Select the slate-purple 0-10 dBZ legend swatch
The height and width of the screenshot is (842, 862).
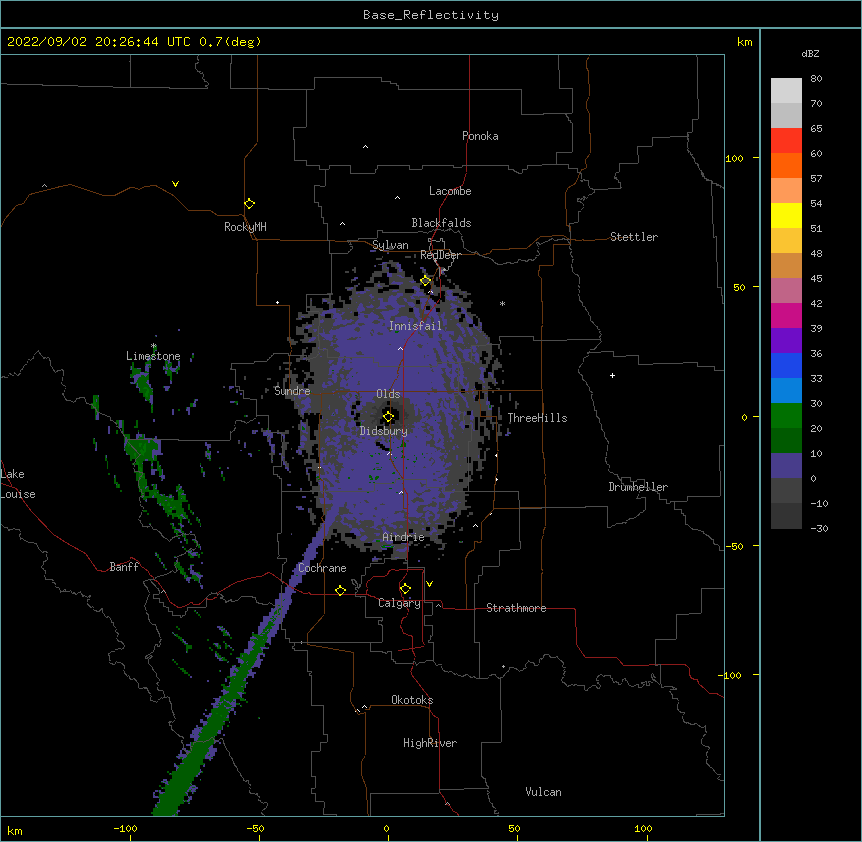786,466
